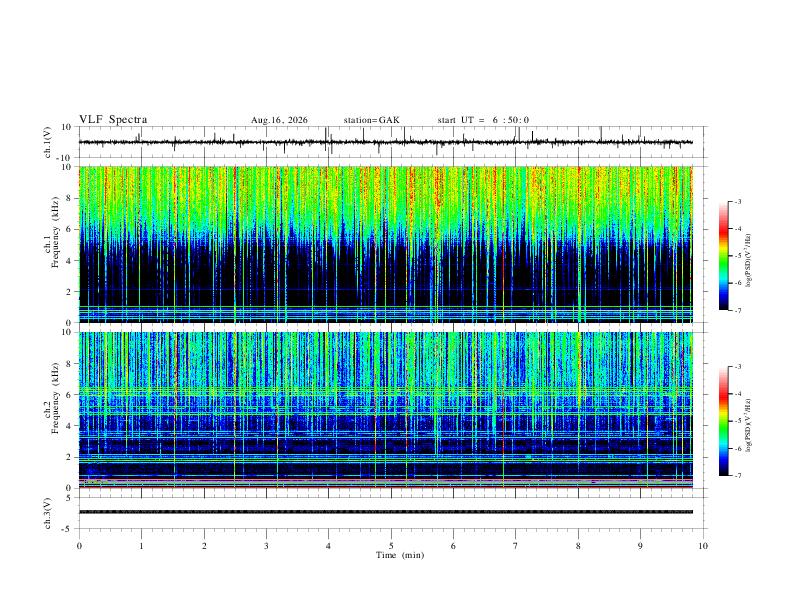Click the ch.1 spectrogram color scale bar
Image resolution: width=792 pixels, height=612 pixels.
click(723, 256)
